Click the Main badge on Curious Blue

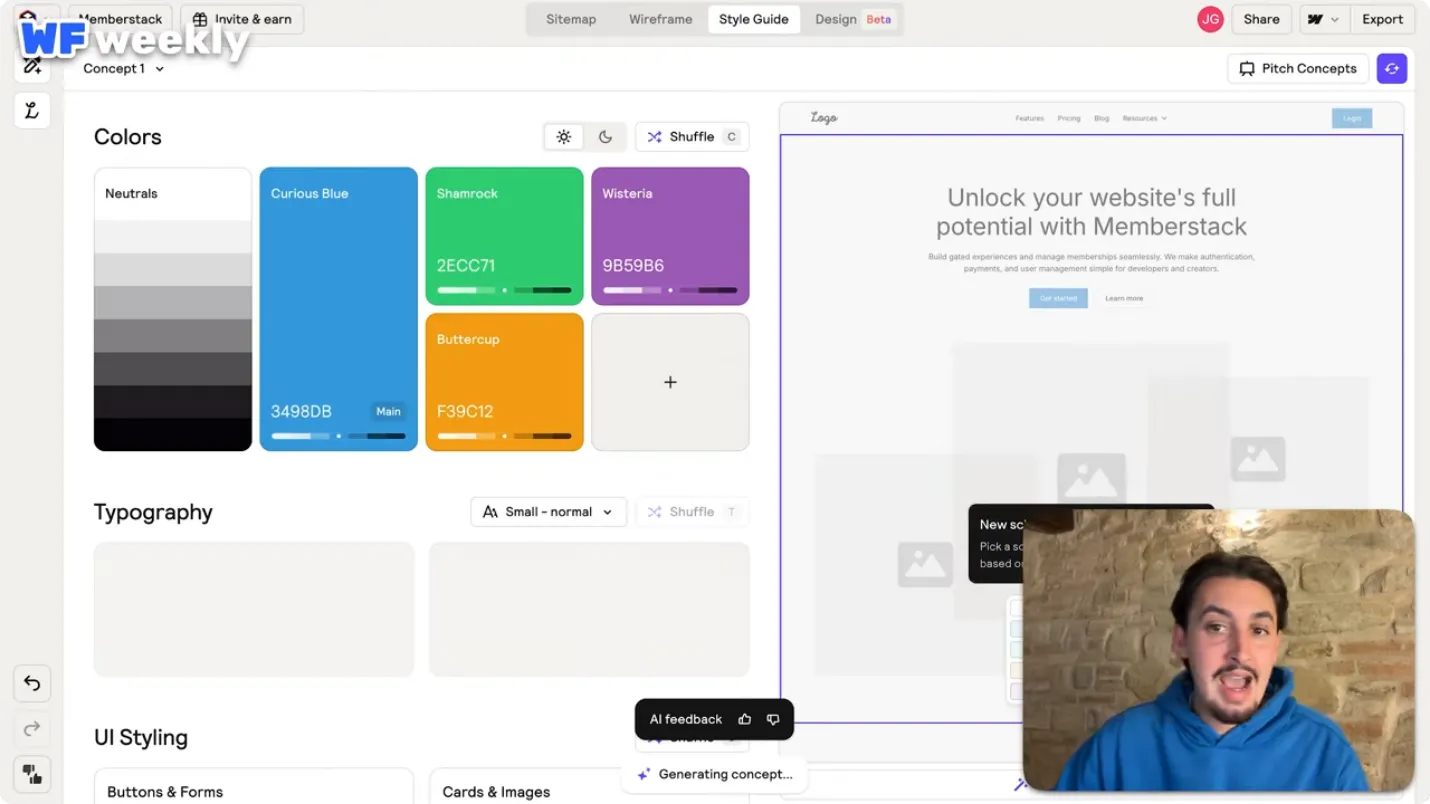[388, 411]
